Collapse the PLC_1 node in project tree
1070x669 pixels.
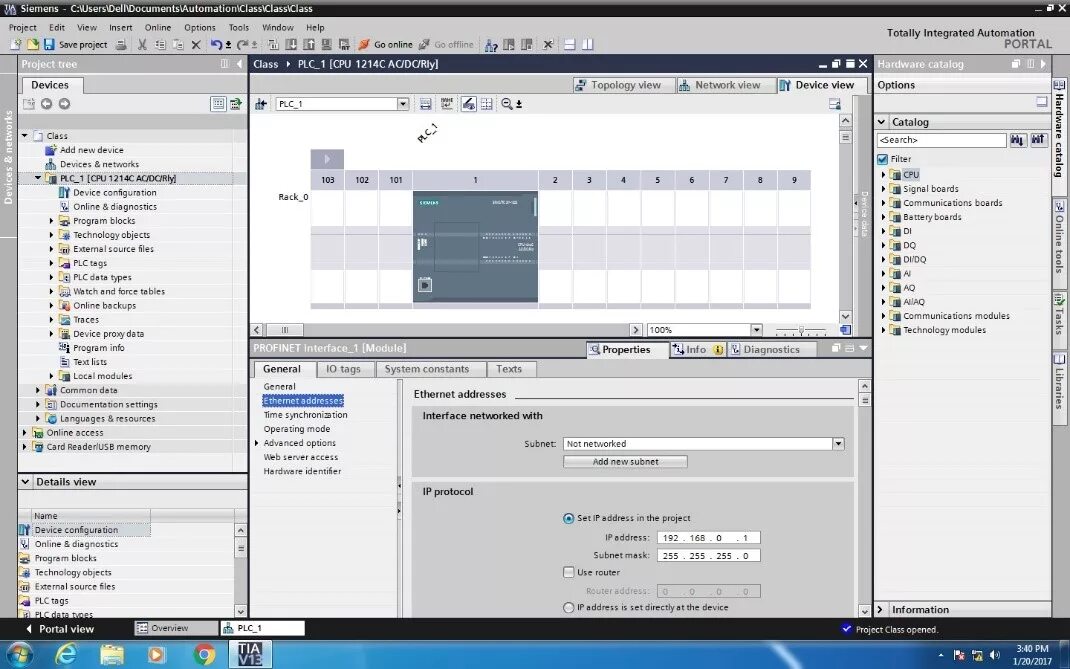pos(38,178)
